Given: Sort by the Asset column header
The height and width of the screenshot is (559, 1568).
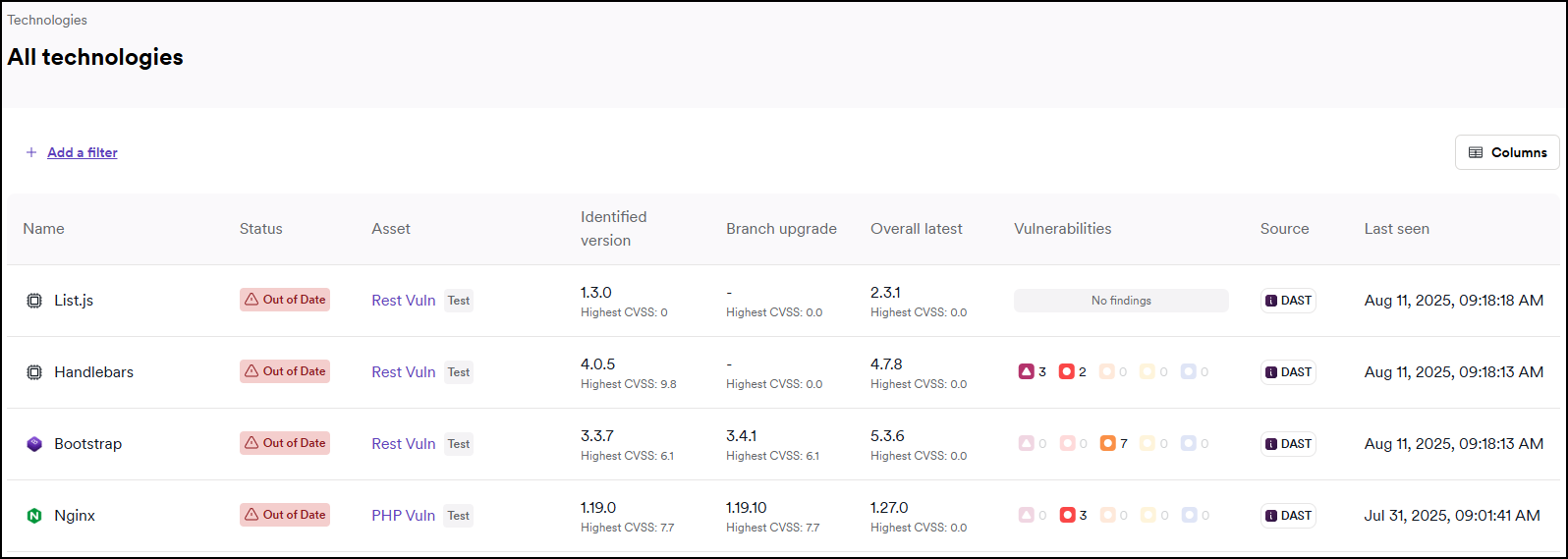Looking at the screenshot, I should coord(391,229).
